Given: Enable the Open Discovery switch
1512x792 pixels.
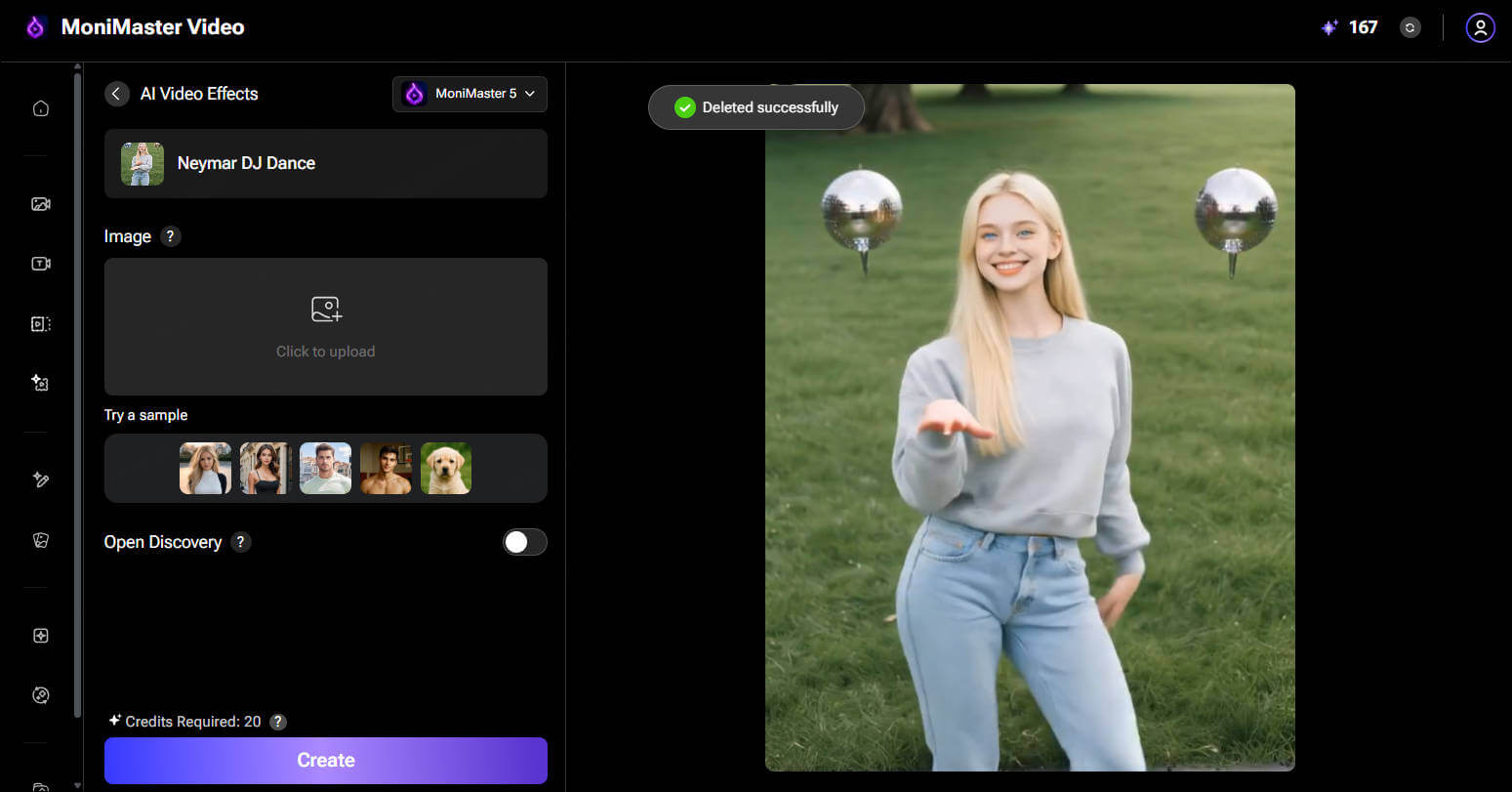Looking at the screenshot, I should [524, 542].
